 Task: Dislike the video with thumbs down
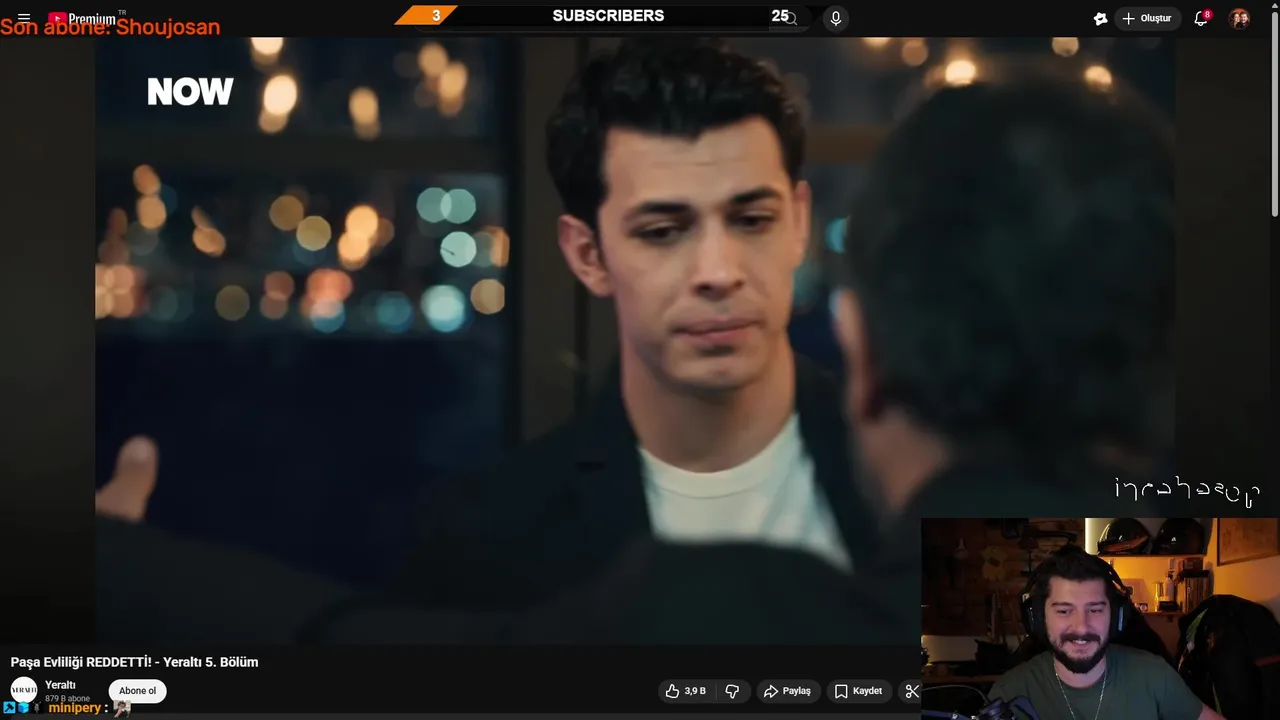click(x=732, y=691)
